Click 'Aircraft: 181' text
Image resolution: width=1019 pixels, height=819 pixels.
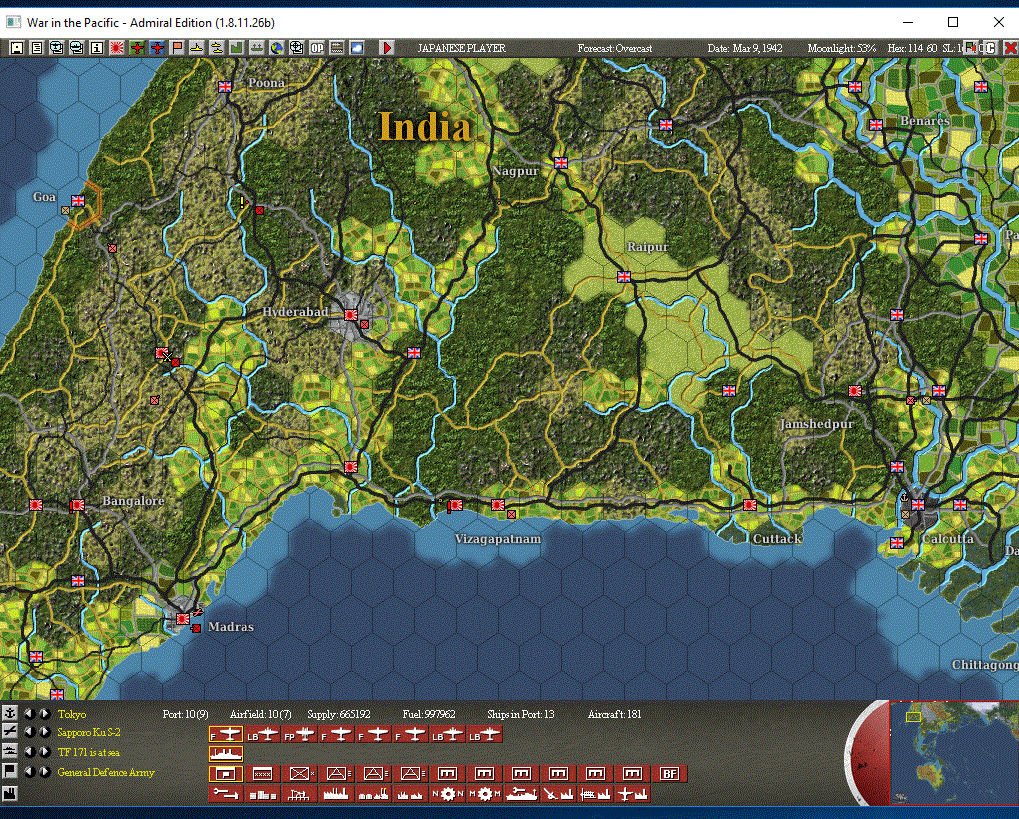pos(614,714)
